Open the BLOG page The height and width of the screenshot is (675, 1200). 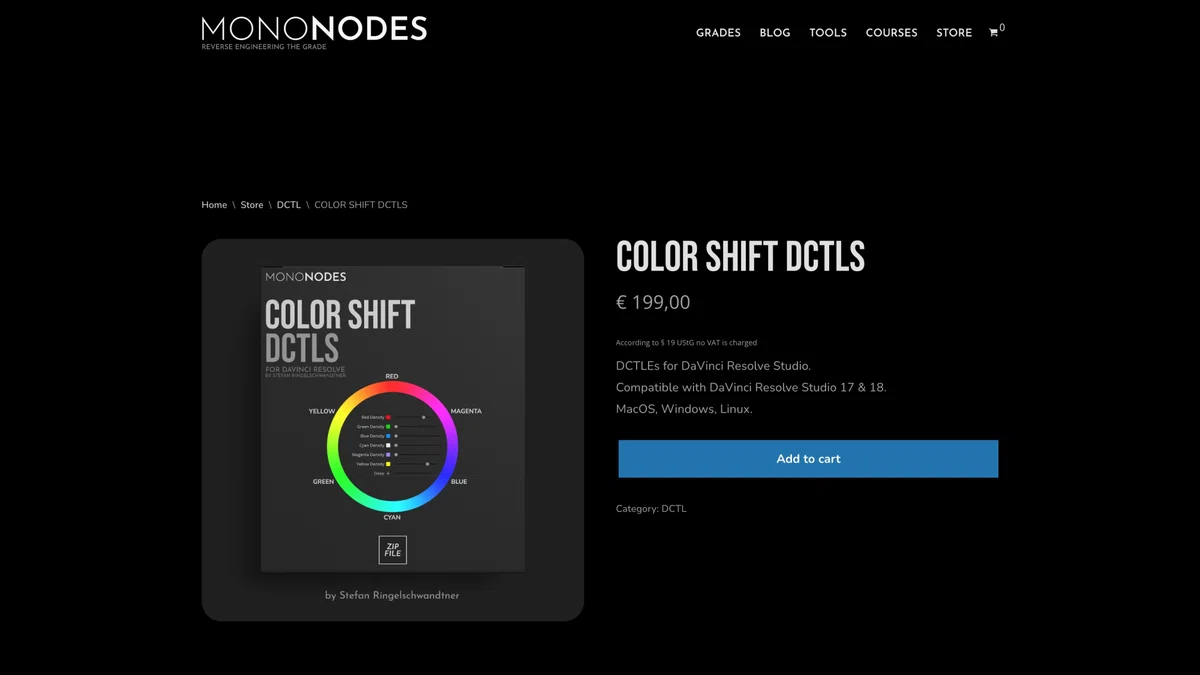click(775, 33)
